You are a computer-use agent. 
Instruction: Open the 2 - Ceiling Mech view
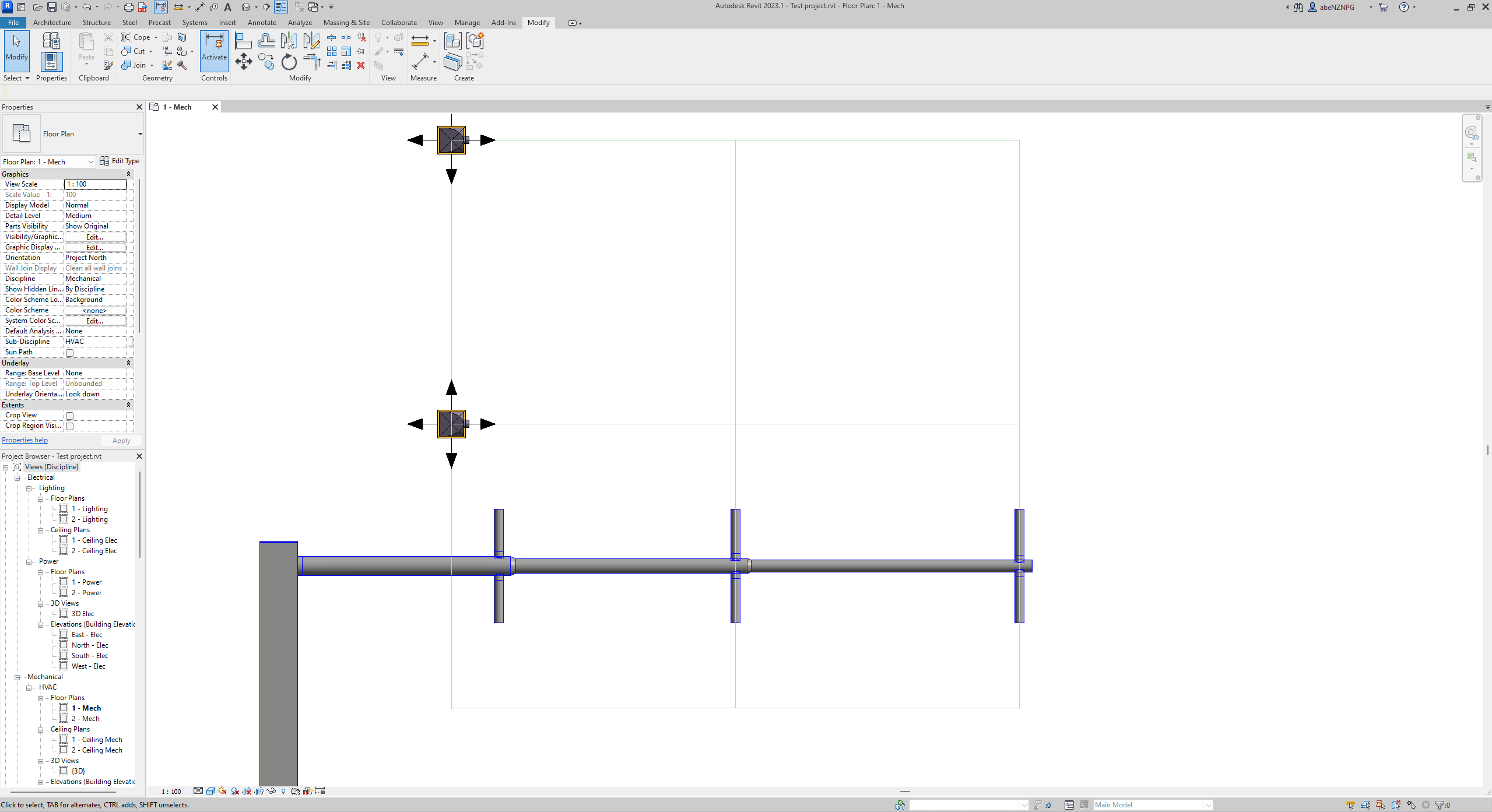tap(97, 750)
